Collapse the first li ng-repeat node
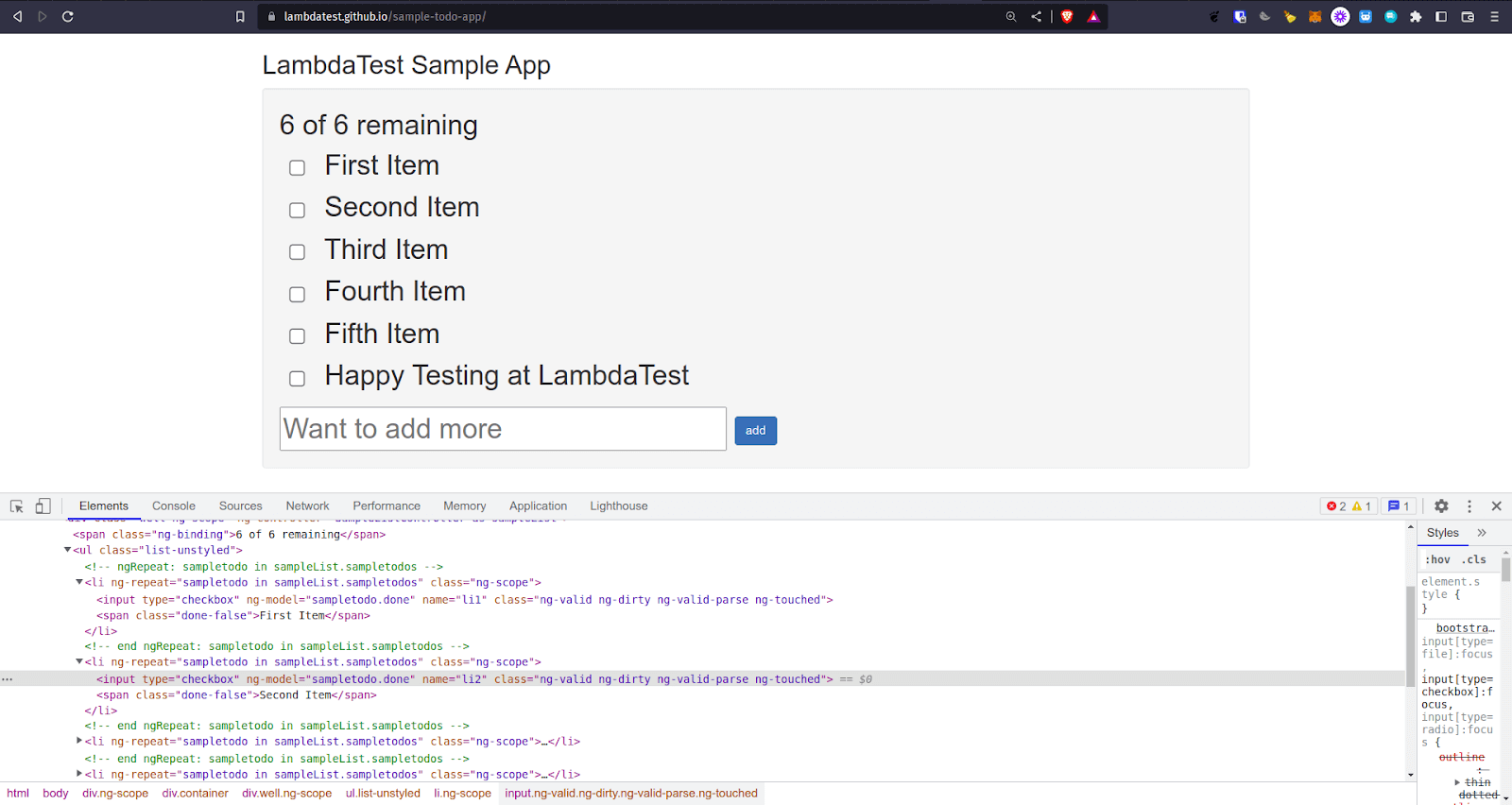1512x805 pixels. pyautogui.click(x=79, y=583)
